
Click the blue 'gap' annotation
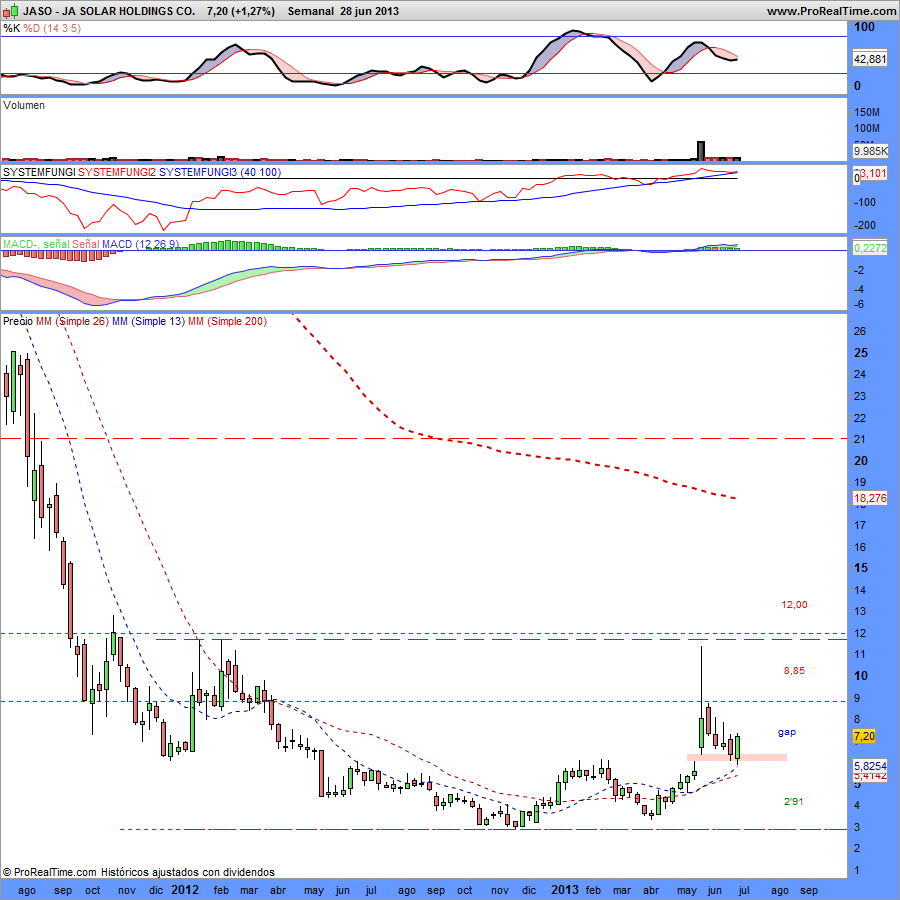(787, 732)
